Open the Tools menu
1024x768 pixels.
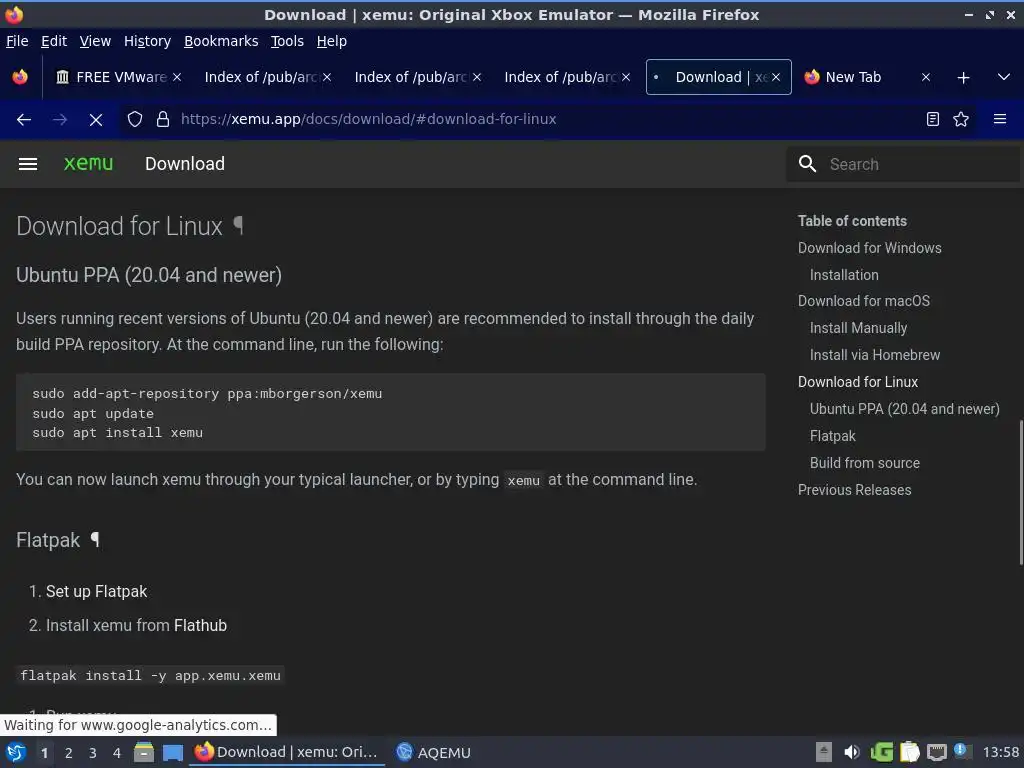tap(287, 41)
